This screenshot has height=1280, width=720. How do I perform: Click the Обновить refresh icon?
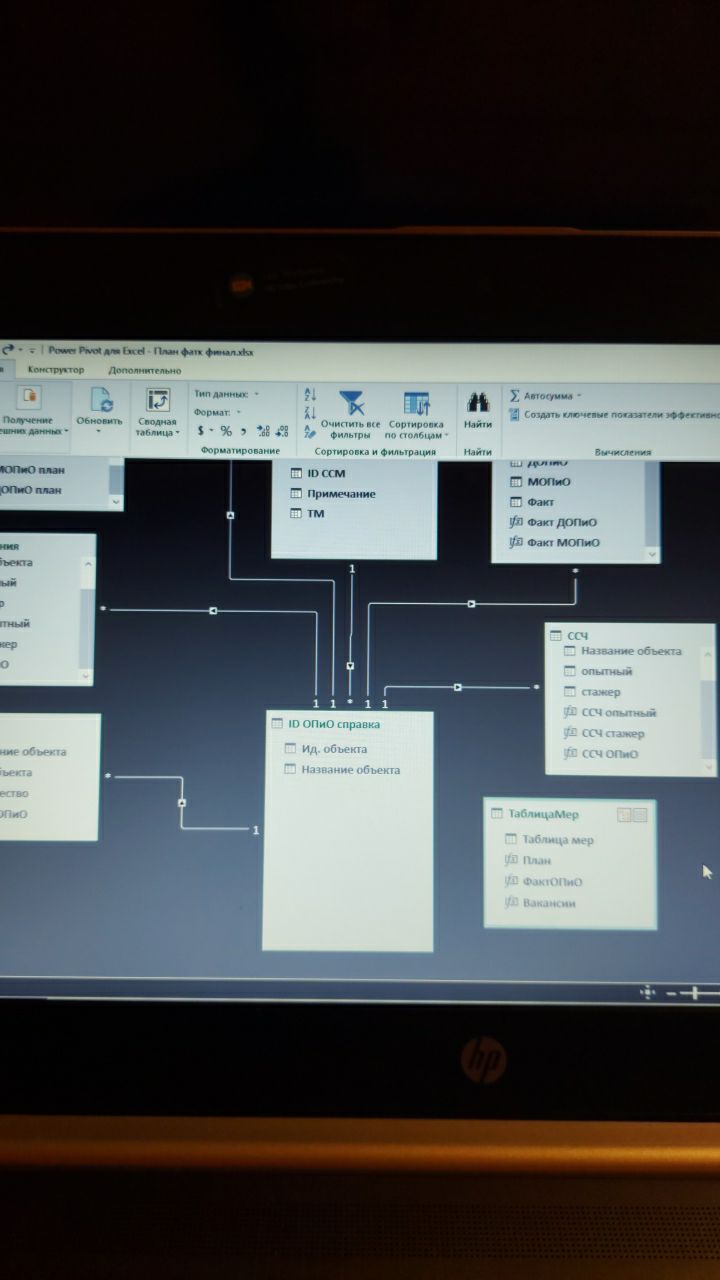click(101, 400)
